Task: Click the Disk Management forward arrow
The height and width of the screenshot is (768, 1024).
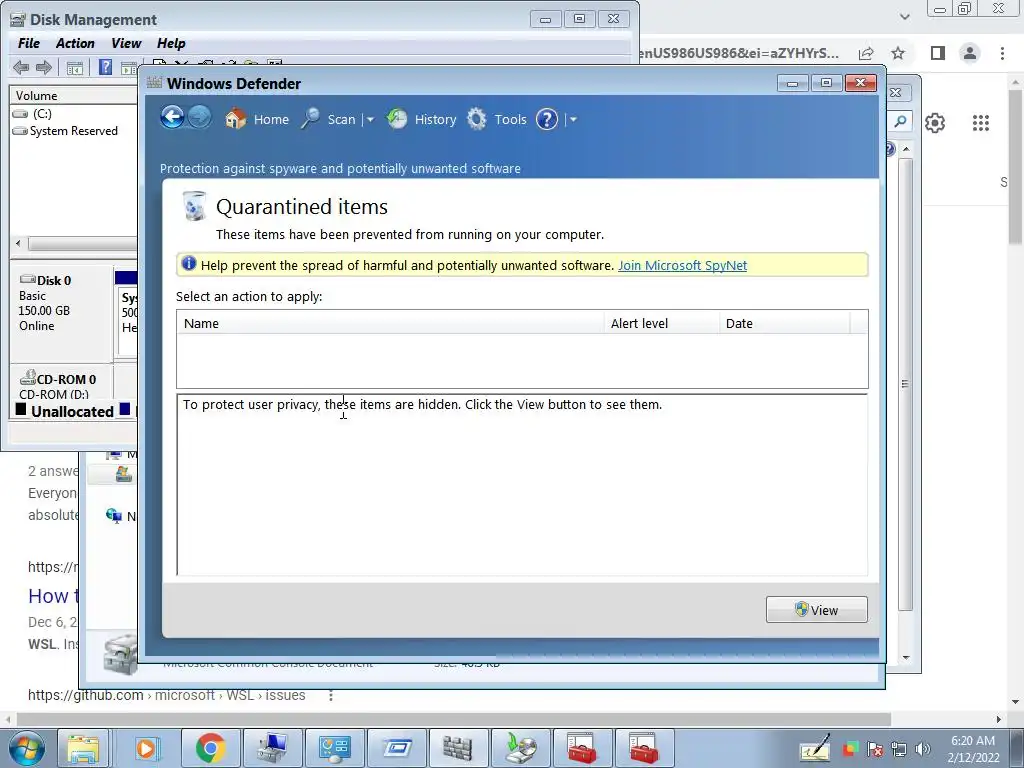Action: click(x=44, y=67)
